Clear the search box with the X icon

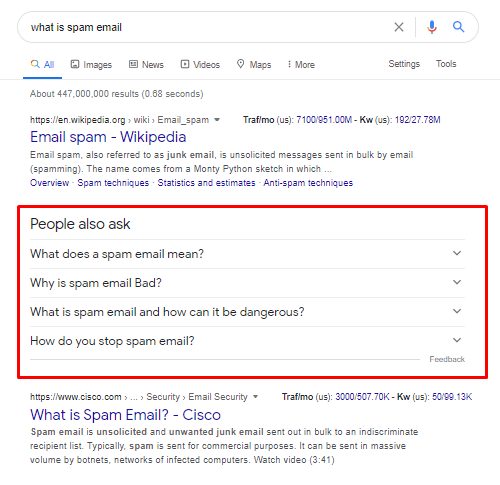click(399, 27)
